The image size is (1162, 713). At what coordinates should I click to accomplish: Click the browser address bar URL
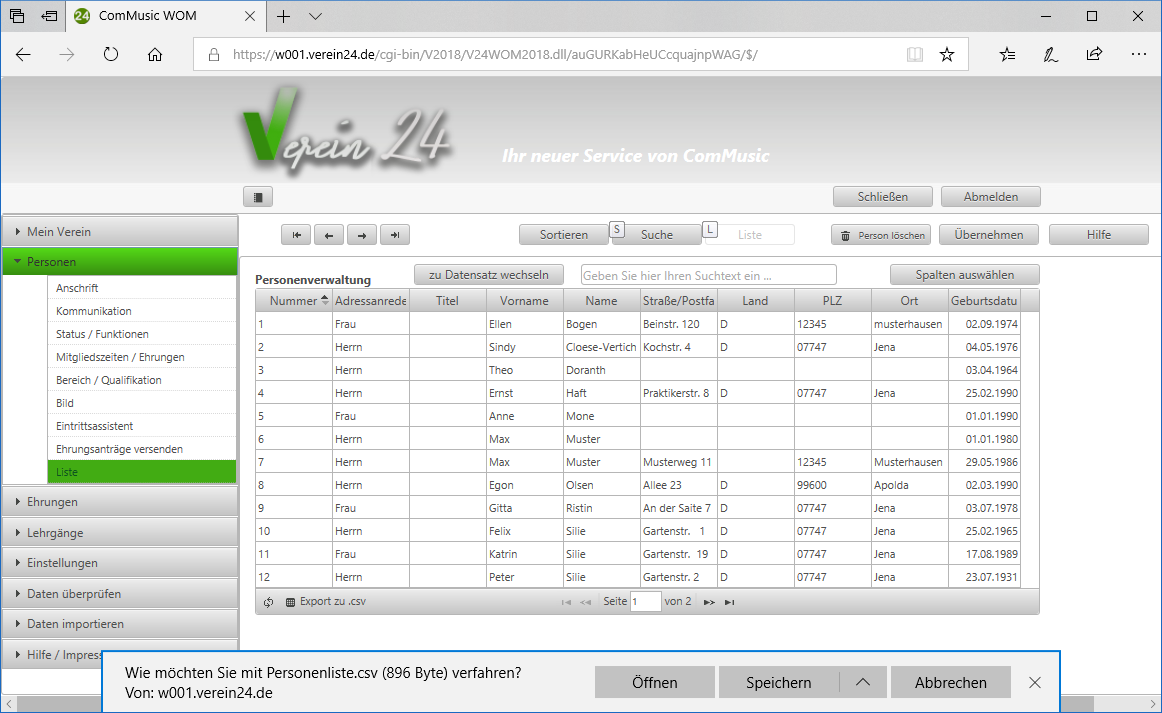pos(494,54)
